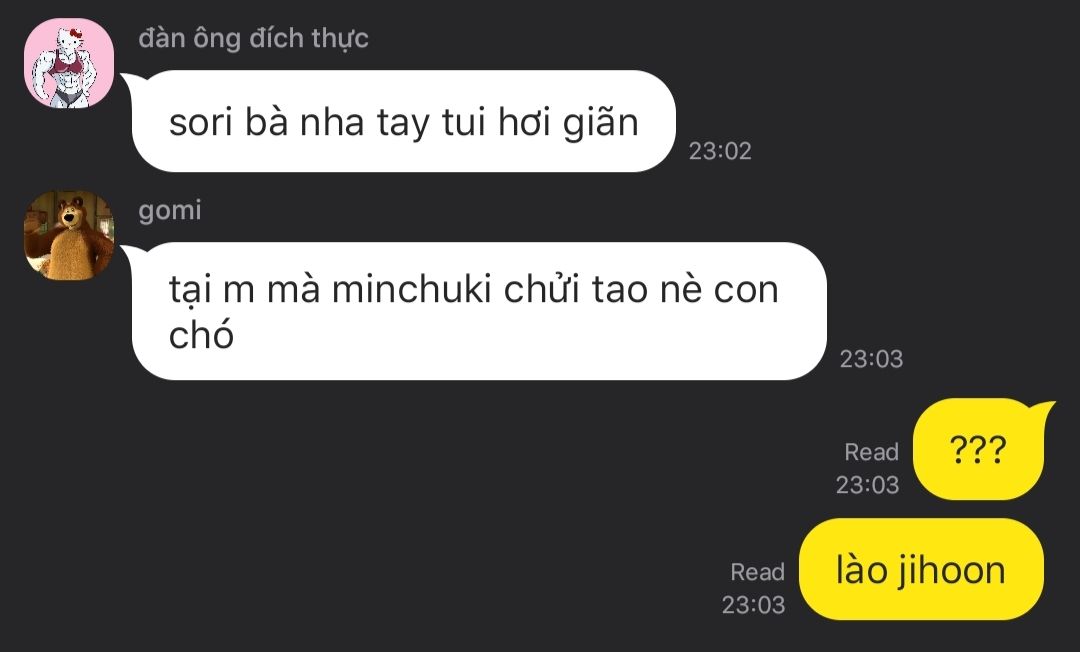Click the 23:03 timestamp beside gomi's message
This screenshot has width=1080, height=652.
tap(871, 359)
